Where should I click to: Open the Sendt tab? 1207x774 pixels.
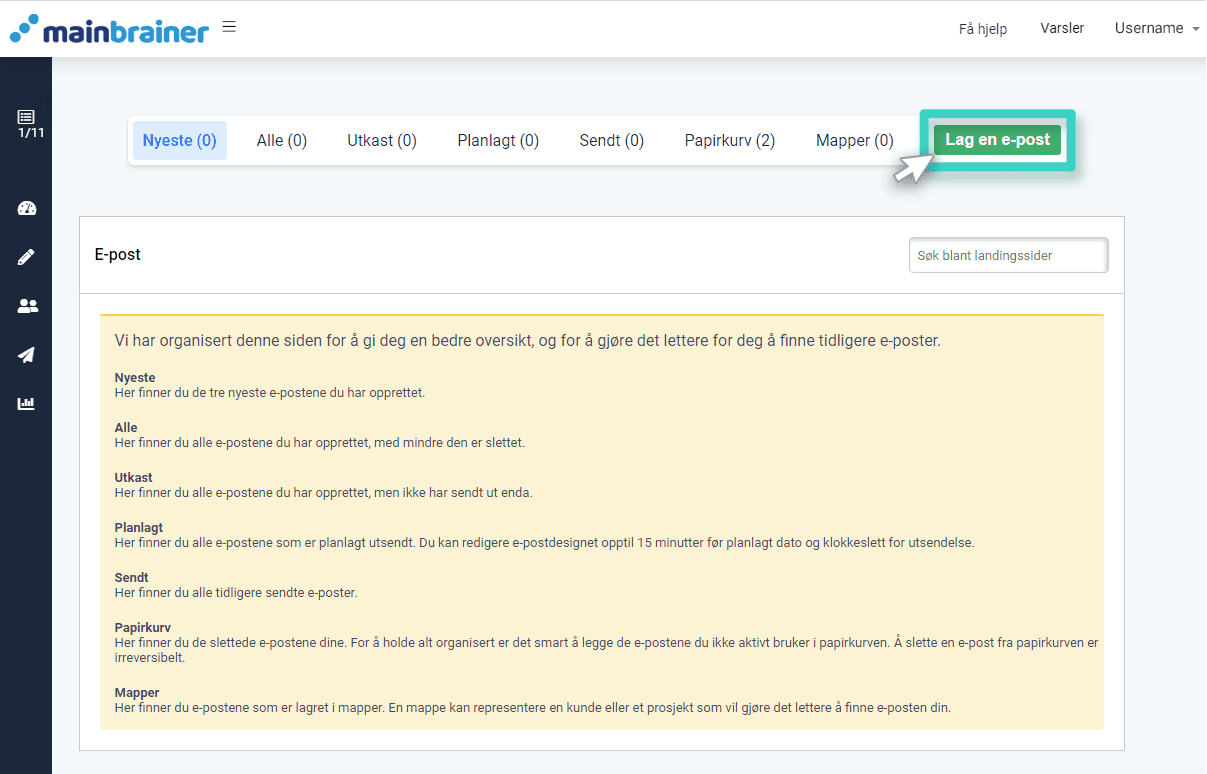click(x=611, y=140)
